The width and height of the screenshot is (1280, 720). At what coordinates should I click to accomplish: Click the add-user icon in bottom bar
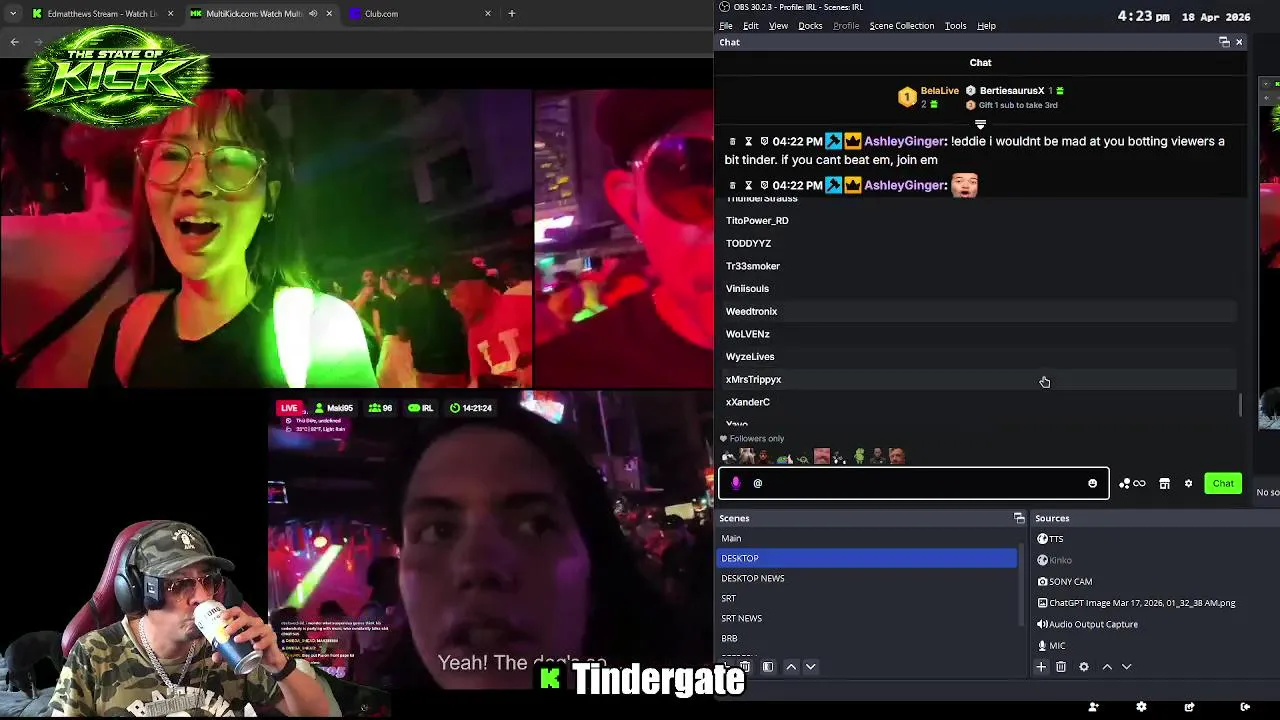[1094, 707]
